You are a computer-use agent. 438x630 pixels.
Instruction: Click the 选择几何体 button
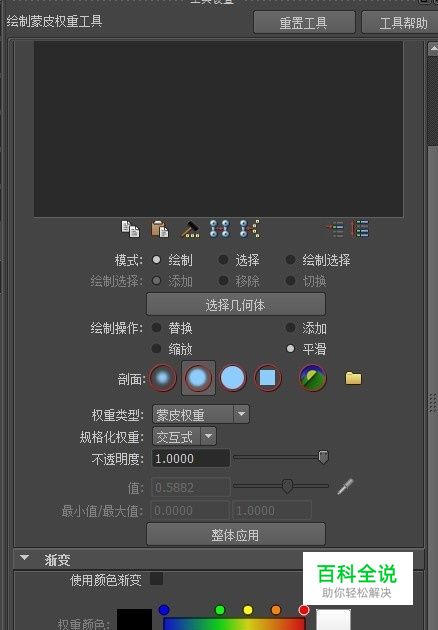coord(236,305)
